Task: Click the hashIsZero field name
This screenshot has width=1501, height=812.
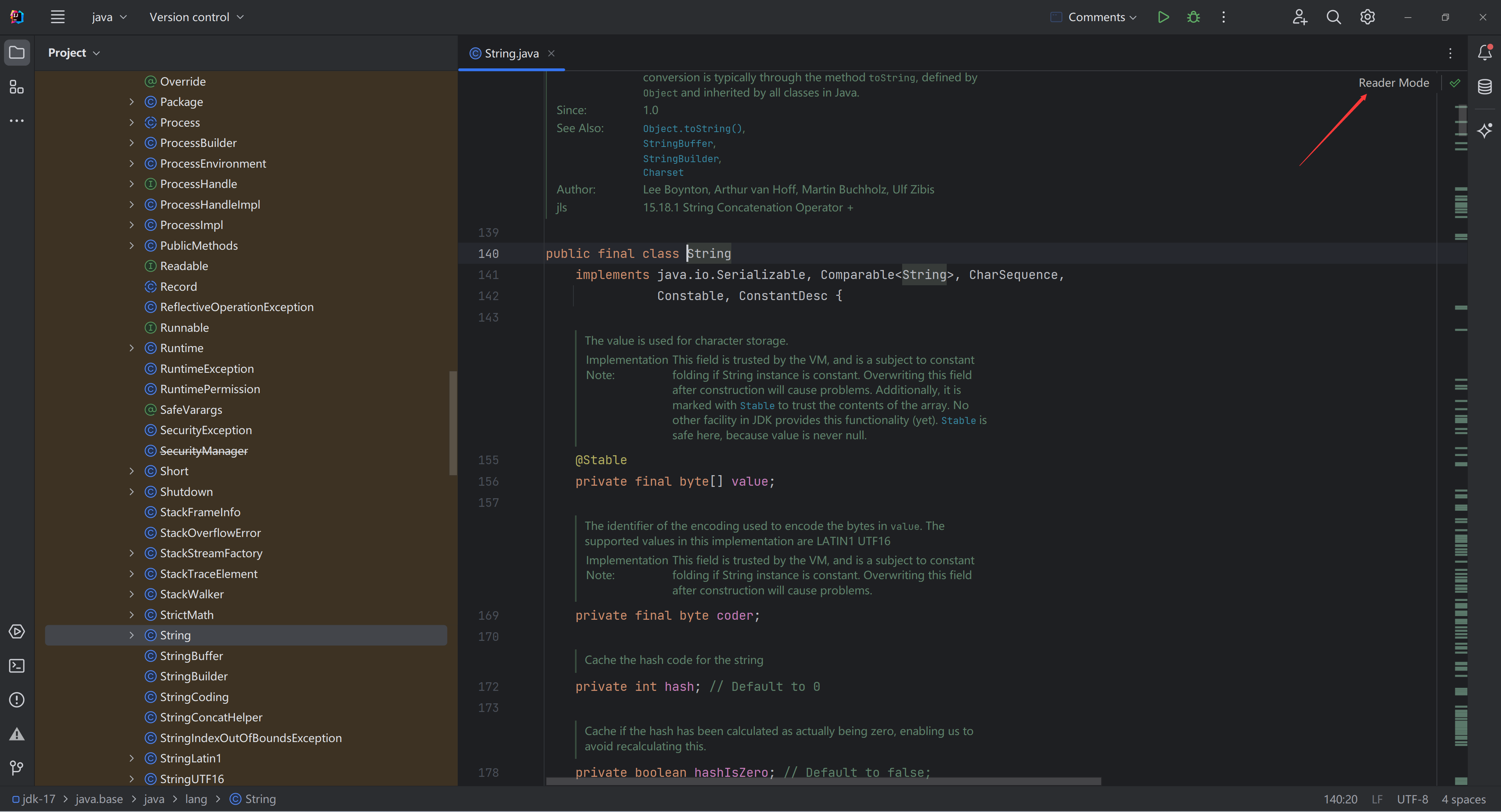Action: [731, 773]
